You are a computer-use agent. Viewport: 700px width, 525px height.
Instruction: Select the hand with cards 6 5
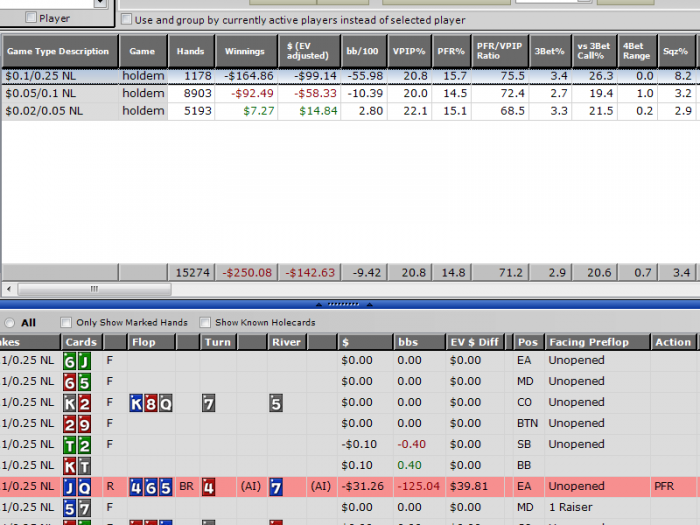(350, 381)
